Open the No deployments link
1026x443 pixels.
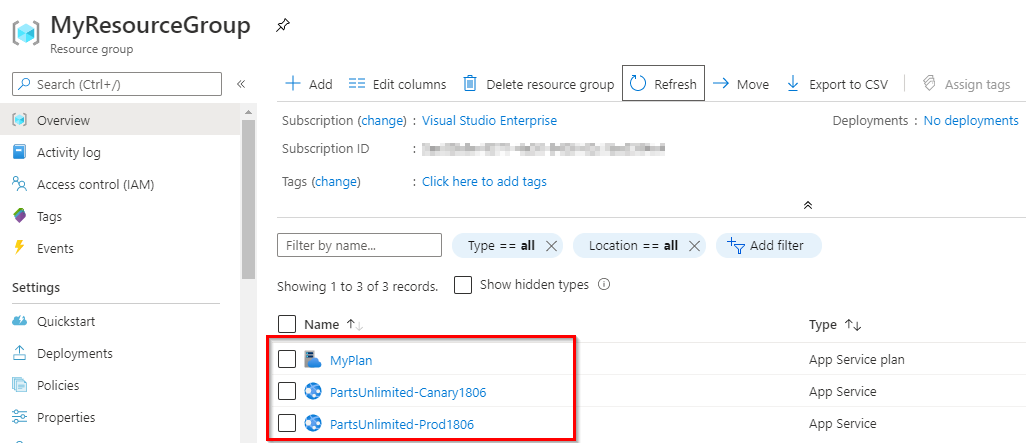(x=971, y=120)
